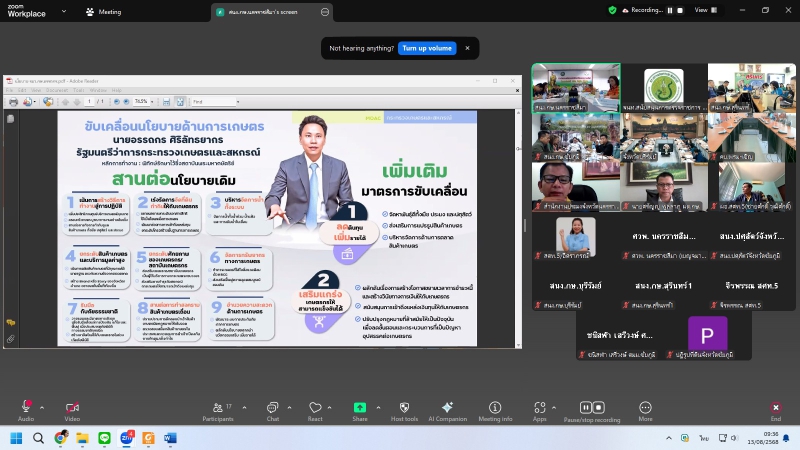This screenshot has height=450, width=800.
Task: Click scrolling pages icon in Adobe Reader
Action: point(166,102)
